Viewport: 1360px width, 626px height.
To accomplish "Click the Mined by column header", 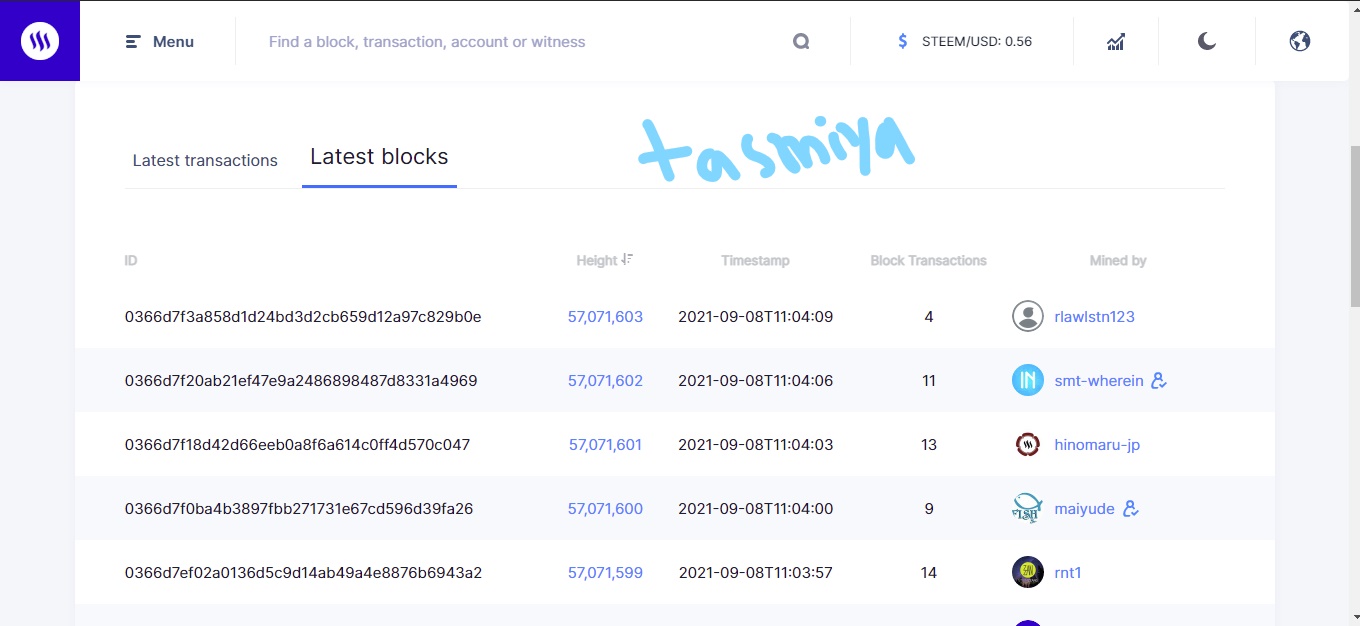I will click(x=1118, y=260).
